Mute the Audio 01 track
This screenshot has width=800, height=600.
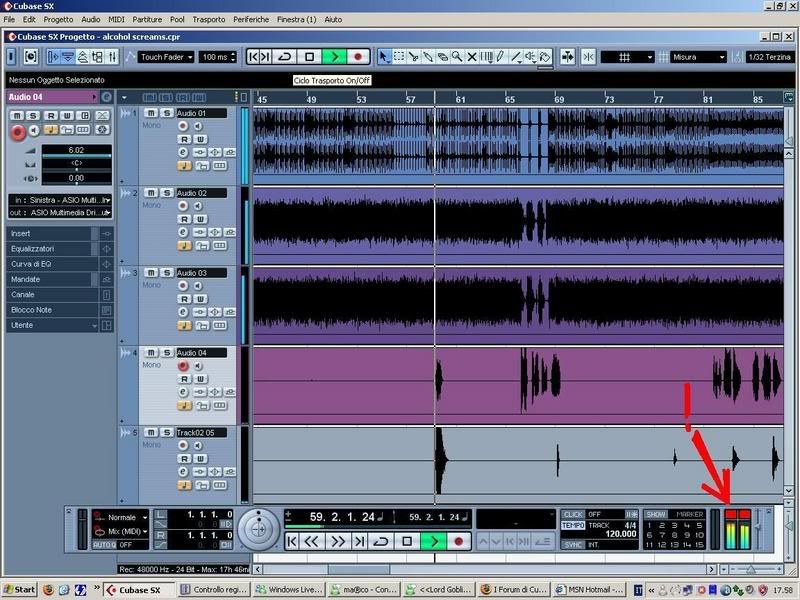151,113
